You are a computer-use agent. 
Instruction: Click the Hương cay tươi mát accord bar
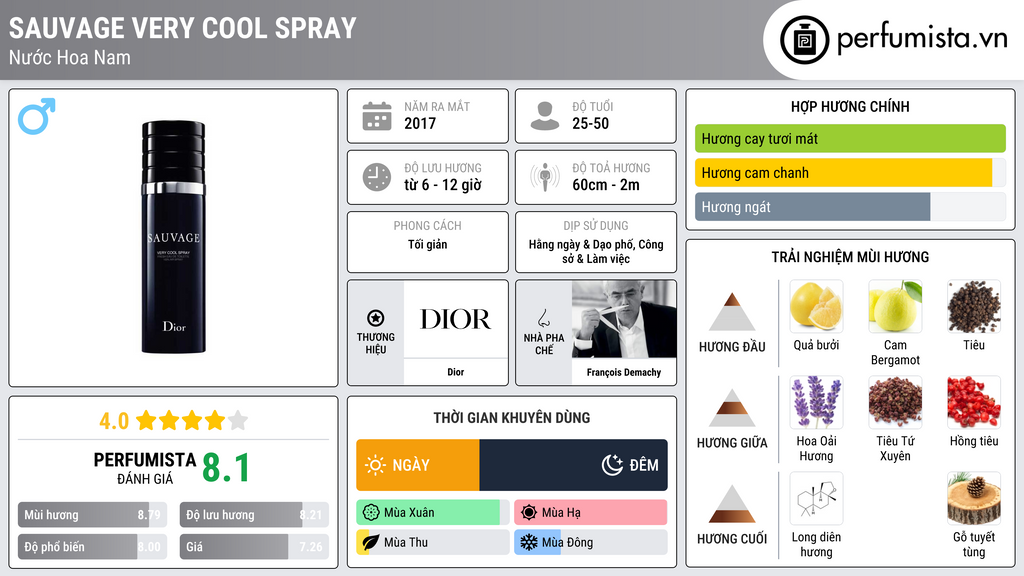click(849, 139)
